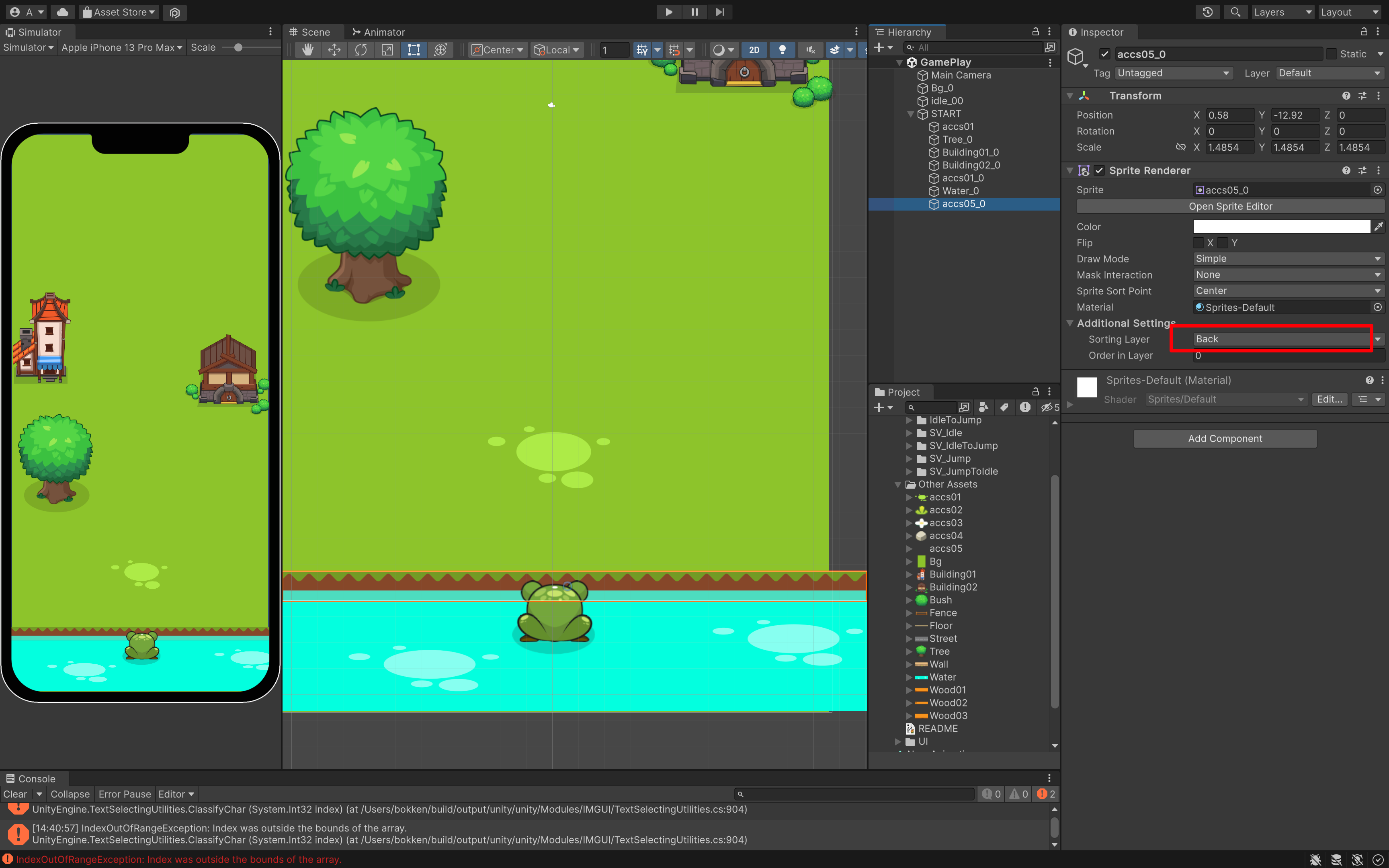Open the Layer dropdown (Default)
This screenshot has height=868, width=1389.
coord(1330,73)
